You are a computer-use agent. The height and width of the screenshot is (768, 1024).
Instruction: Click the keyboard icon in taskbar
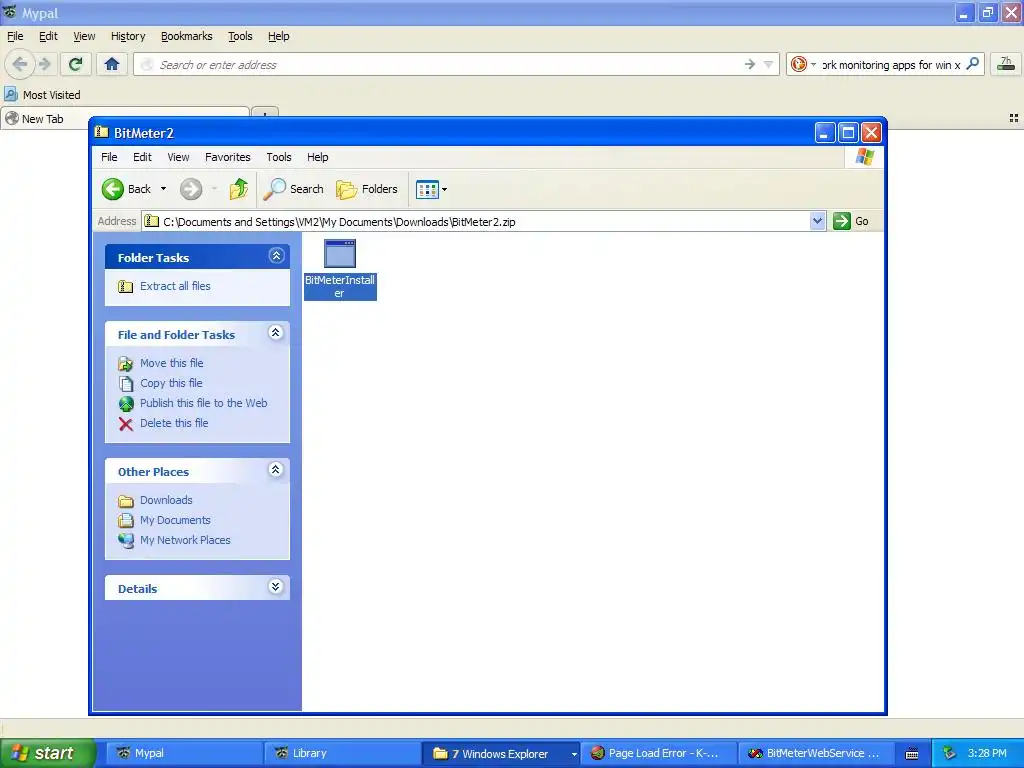point(912,754)
